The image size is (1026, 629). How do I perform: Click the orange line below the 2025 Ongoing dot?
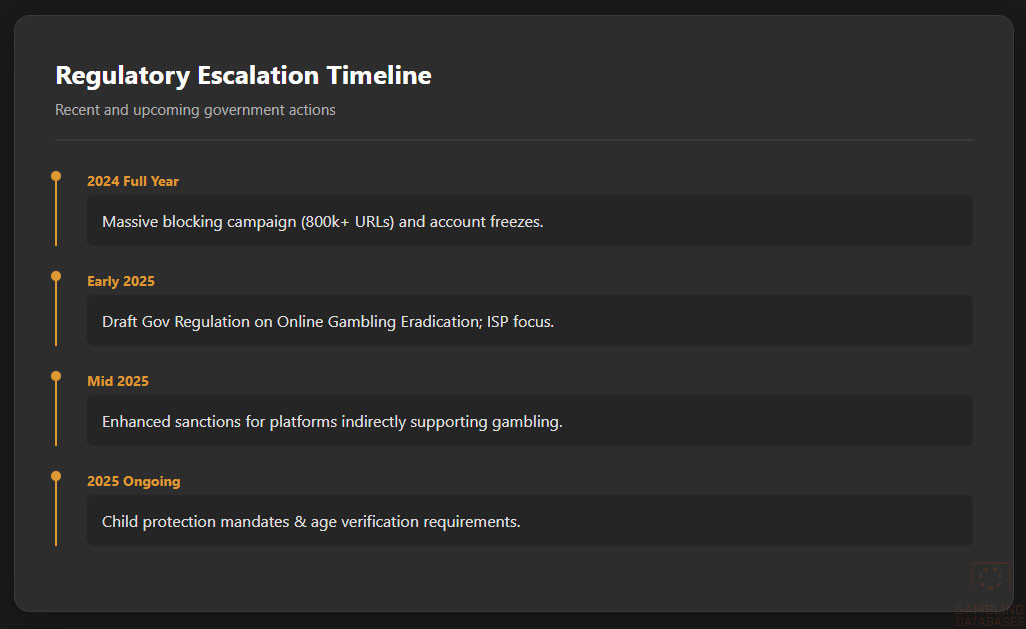[x=56, y=515]
